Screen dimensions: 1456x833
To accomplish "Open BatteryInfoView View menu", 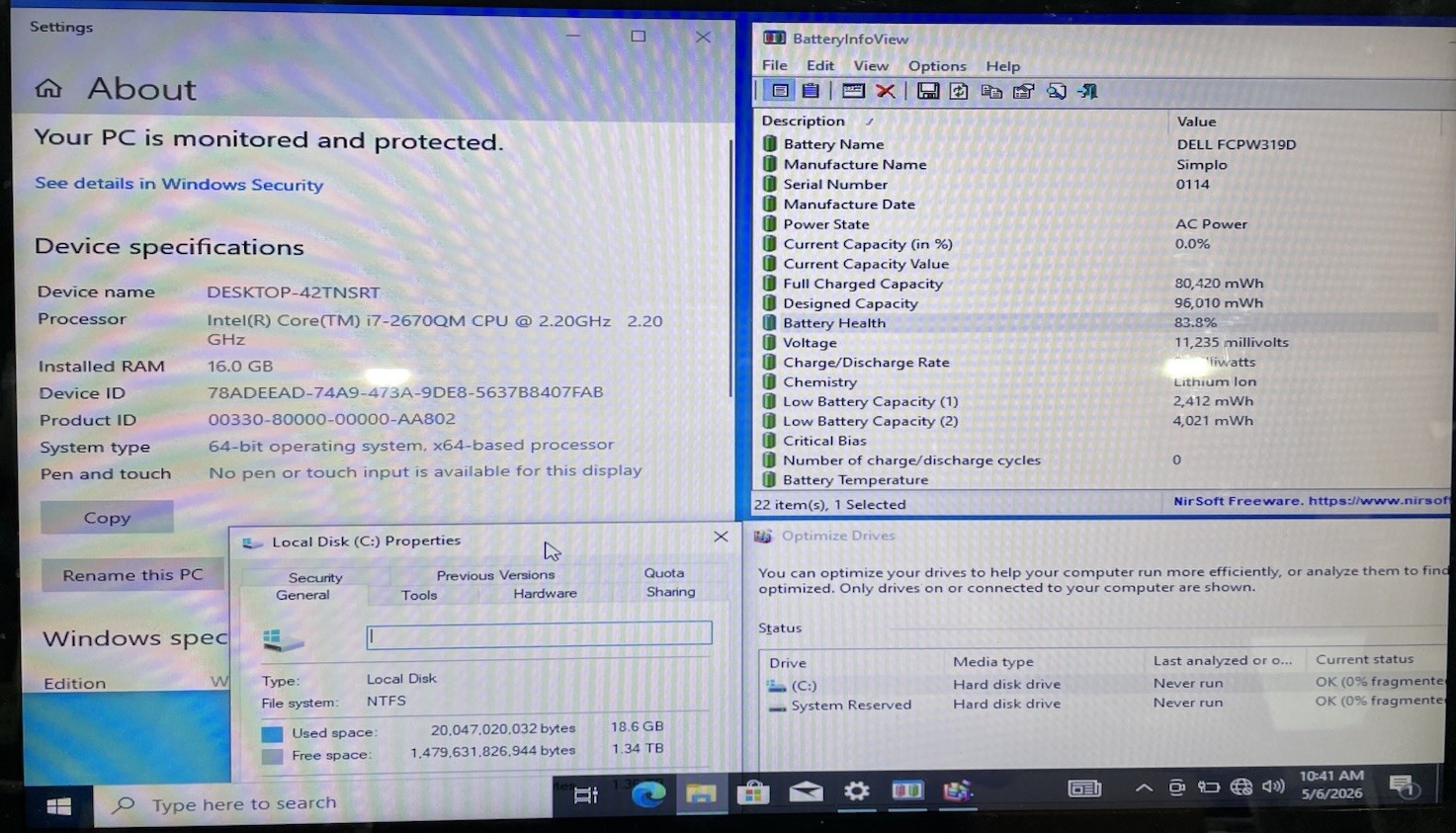I will click(x=871, y=65).
